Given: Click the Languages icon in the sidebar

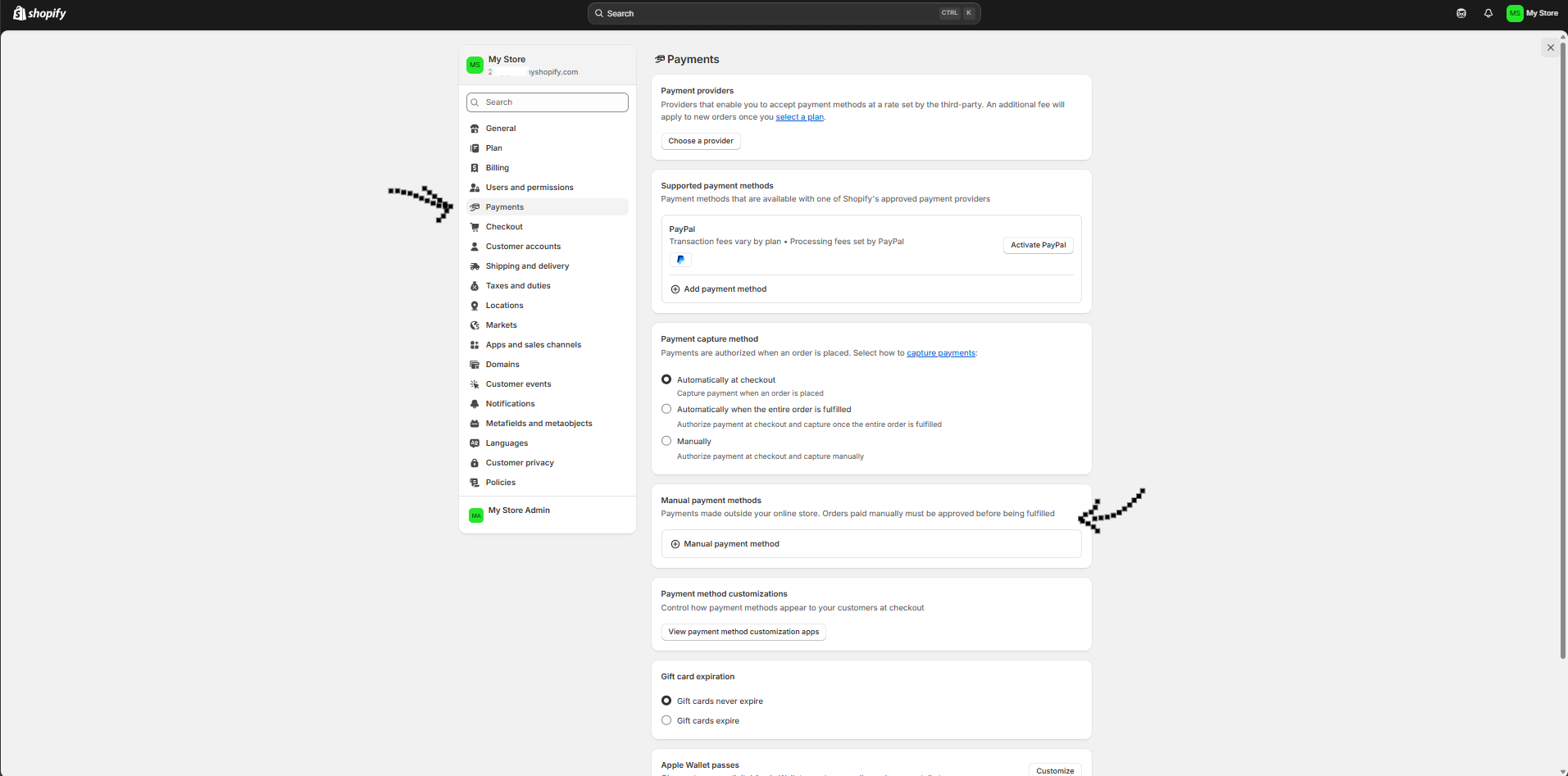Looking at the screenshot, I should (x=475, y=443).
